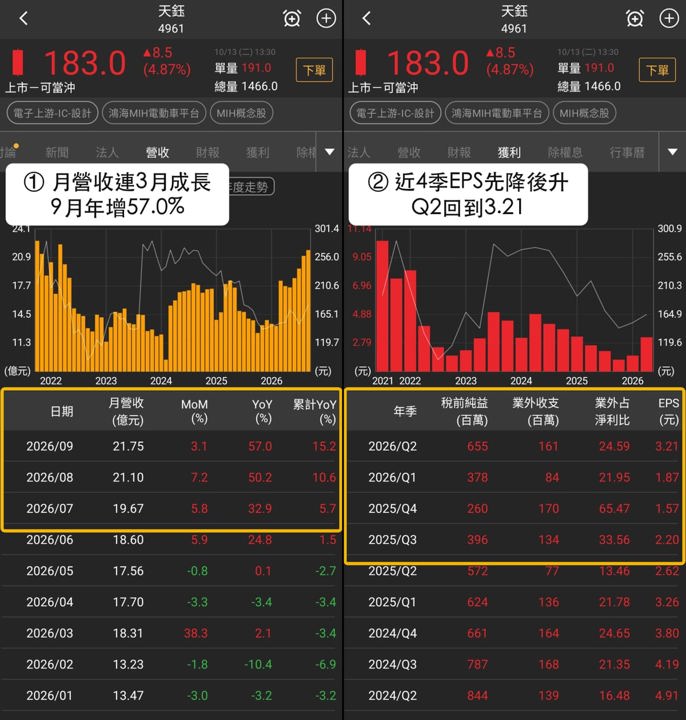Tap 下單 order button in left panel
The height and width of the screenshot is (720, 686).
coord(315,70)
